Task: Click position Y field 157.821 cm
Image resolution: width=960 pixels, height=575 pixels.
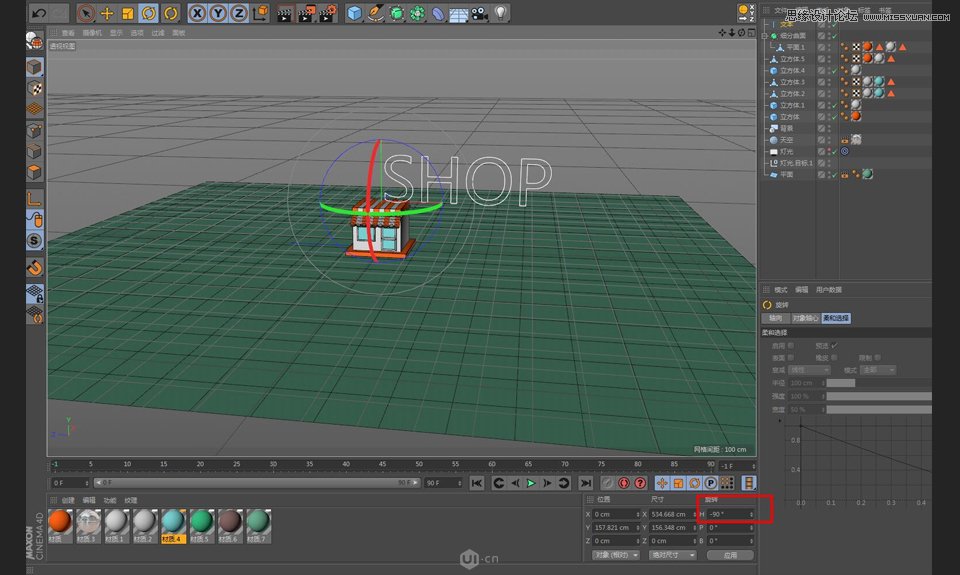Action: 616,528
